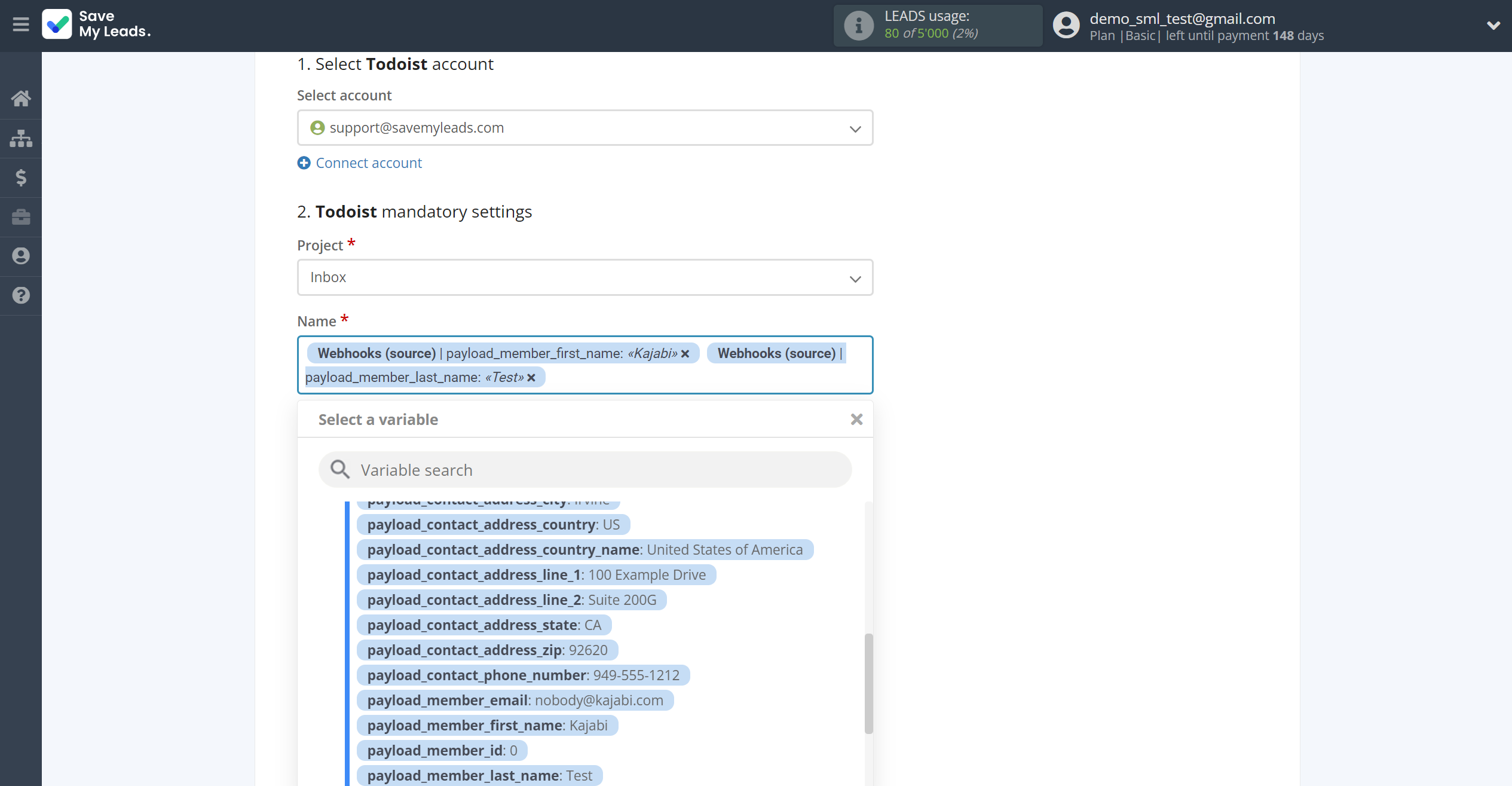This screenshot has width=1512, height=786.
Task: Select payload_member_email variable
Action: pyautogui.click(x=515, y=701)
